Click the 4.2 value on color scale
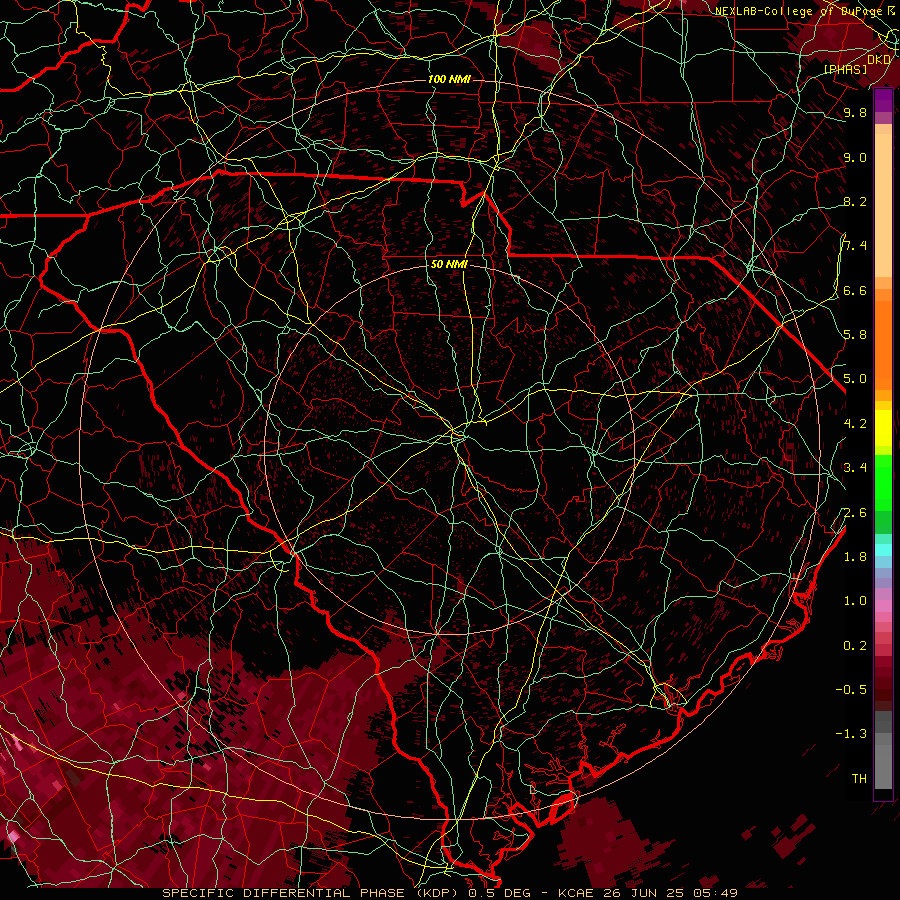This screenshot has height=900, width=900. click(x=855, y=424)
